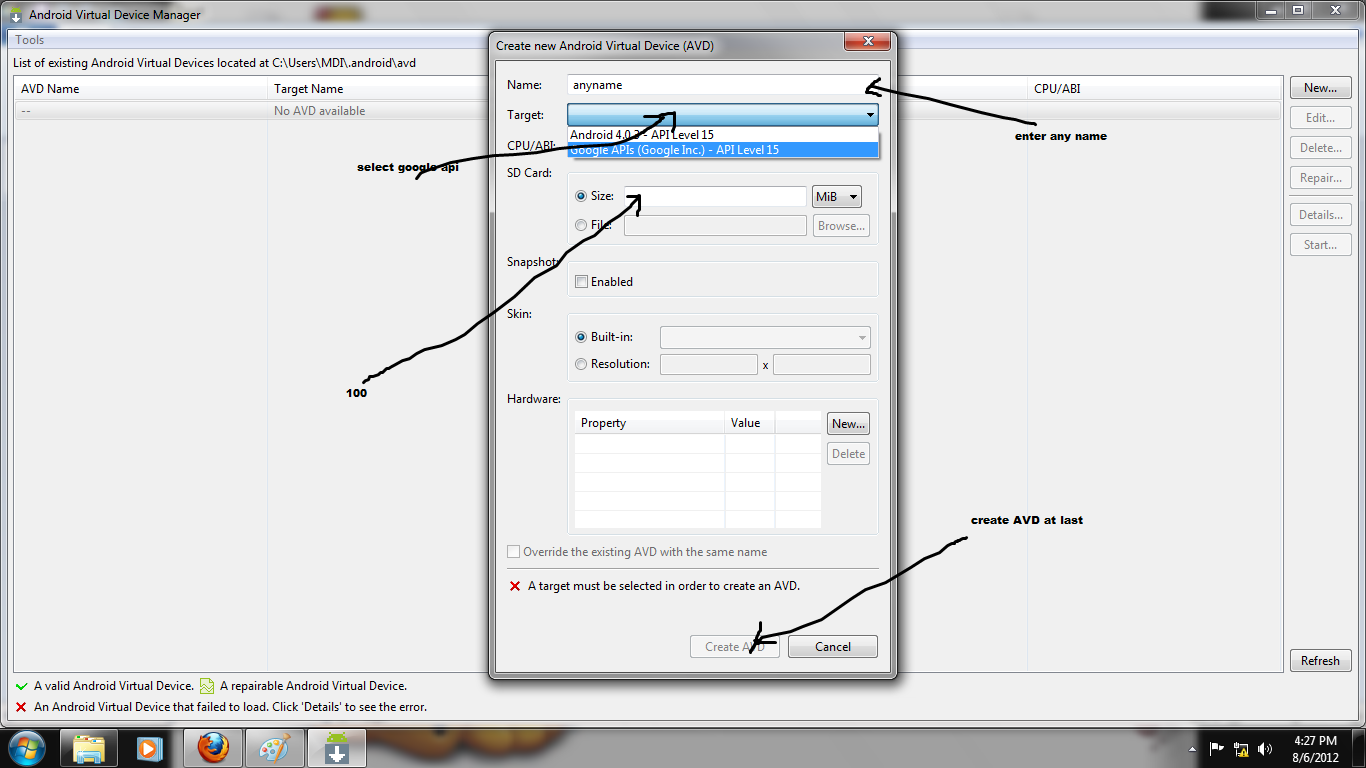Screen dimensions: 1366x768
Task: Cancel the Create AVD dialog
Action: (x=833, y=647)
